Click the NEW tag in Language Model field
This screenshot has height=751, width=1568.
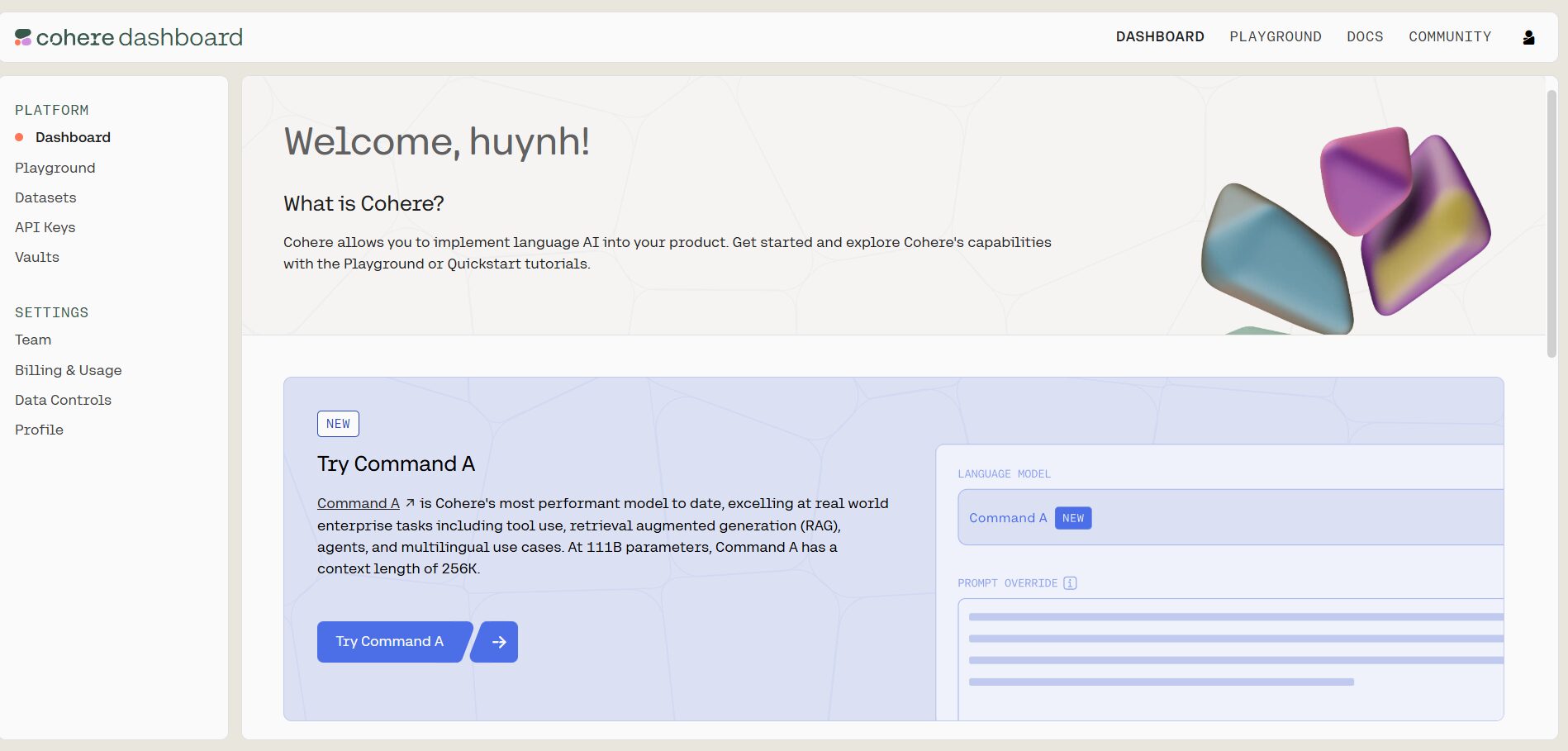click(x=1073, y=518)
